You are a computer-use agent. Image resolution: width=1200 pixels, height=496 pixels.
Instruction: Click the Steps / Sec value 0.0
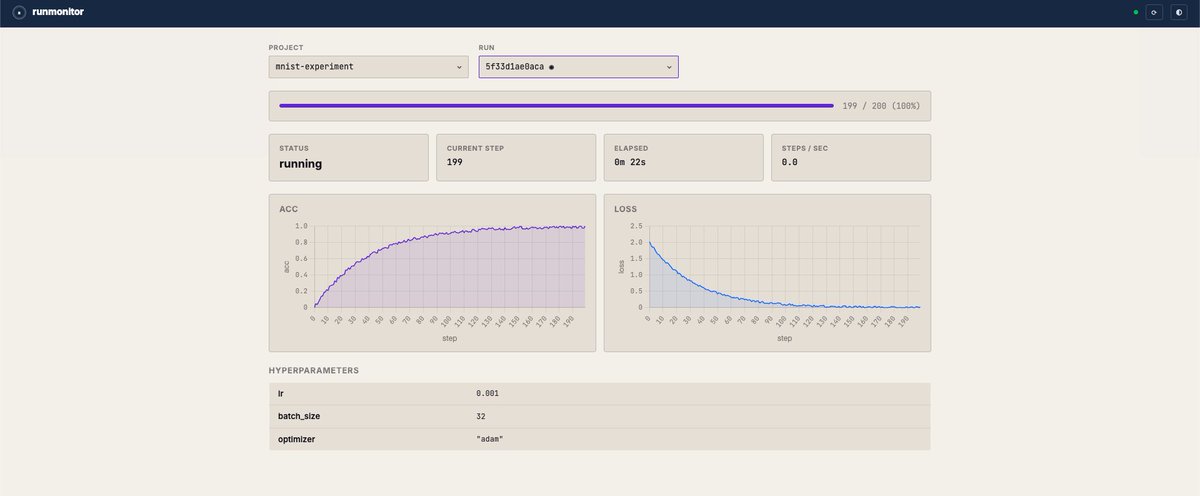coord(789,162)
